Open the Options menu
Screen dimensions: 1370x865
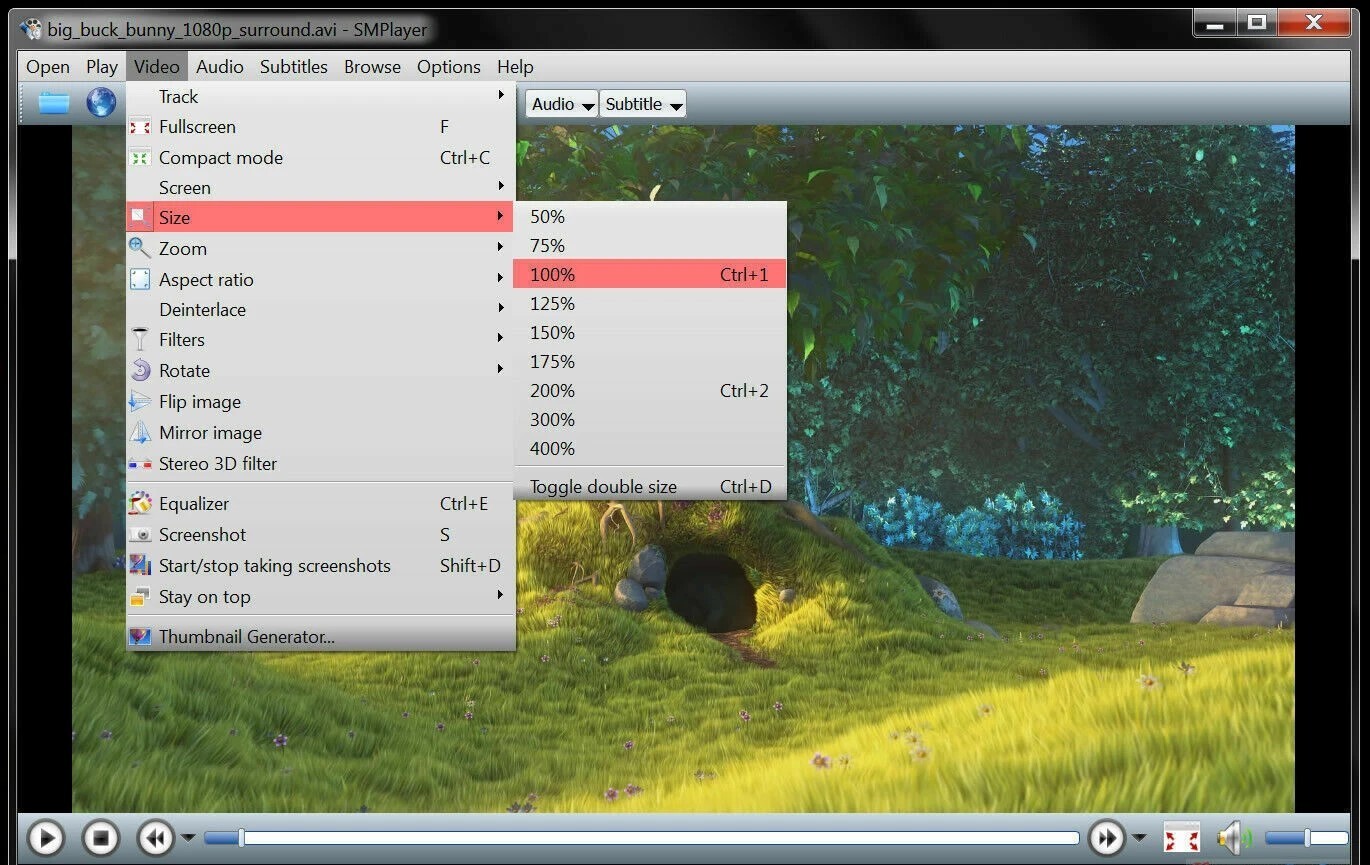coord(449,67)
